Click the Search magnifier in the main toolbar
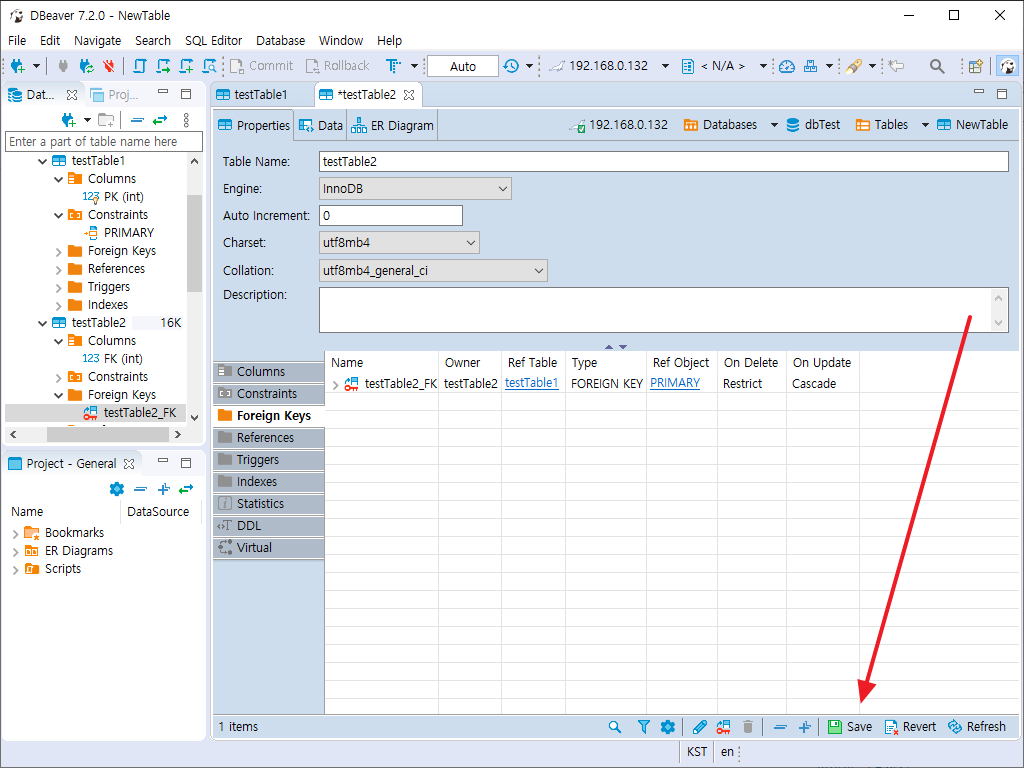 (x=937, y=66)
